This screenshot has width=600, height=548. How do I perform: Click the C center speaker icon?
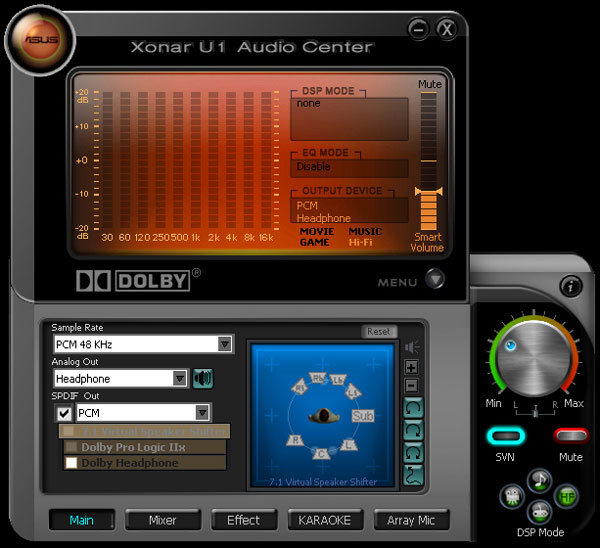click(321, 453)
